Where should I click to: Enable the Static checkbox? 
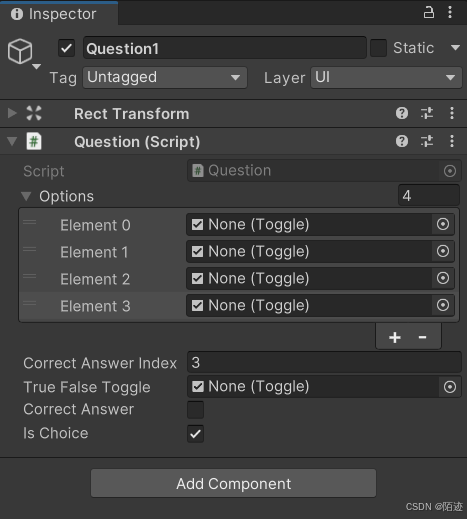(x=378, y=48)
